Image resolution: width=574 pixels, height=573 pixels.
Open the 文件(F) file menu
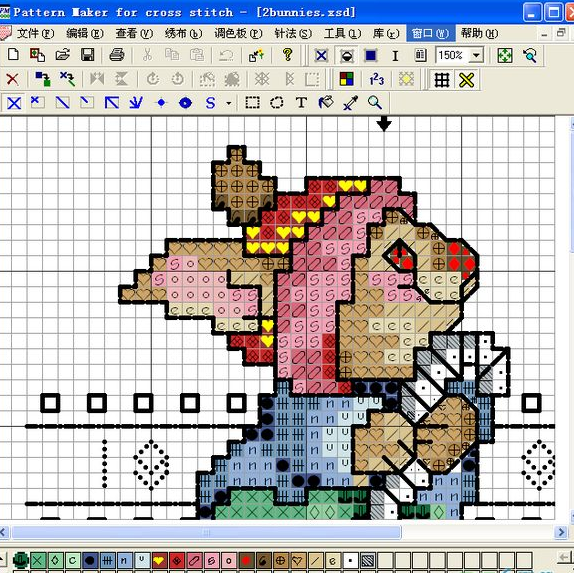click(x=36, y=34)
